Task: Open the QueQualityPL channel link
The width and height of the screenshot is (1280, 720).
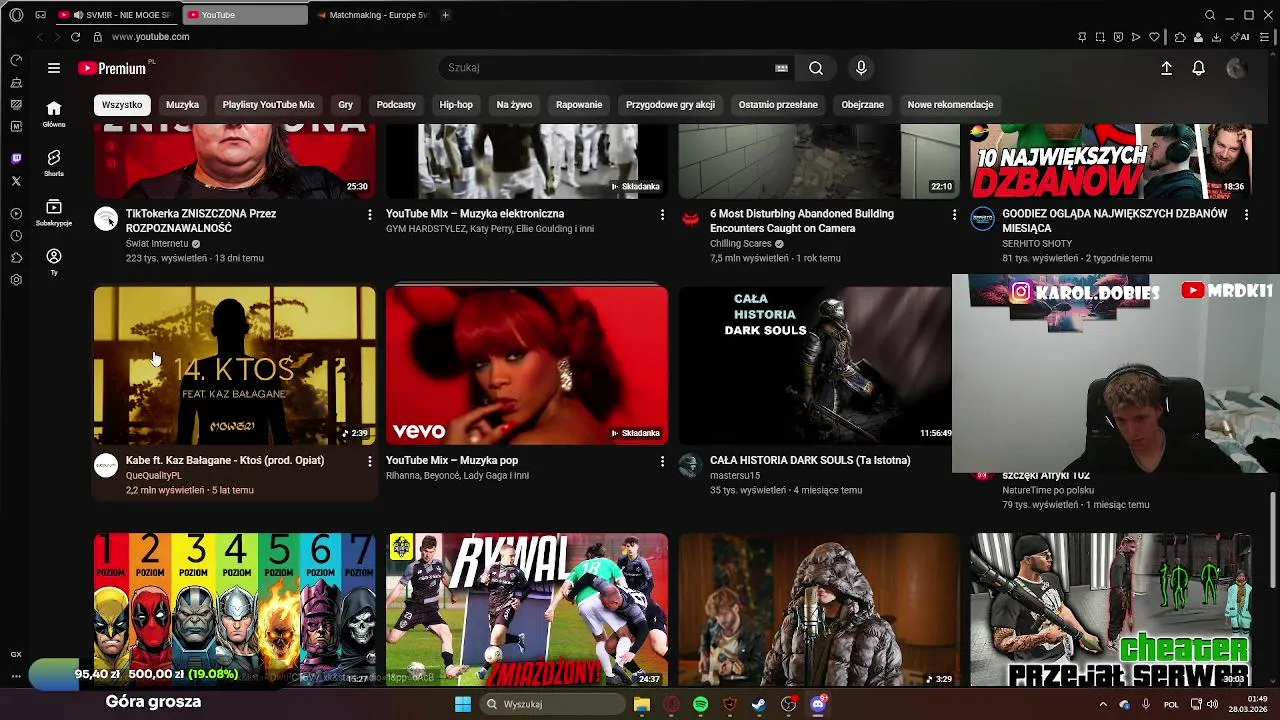Action: (x=154, y=476)
